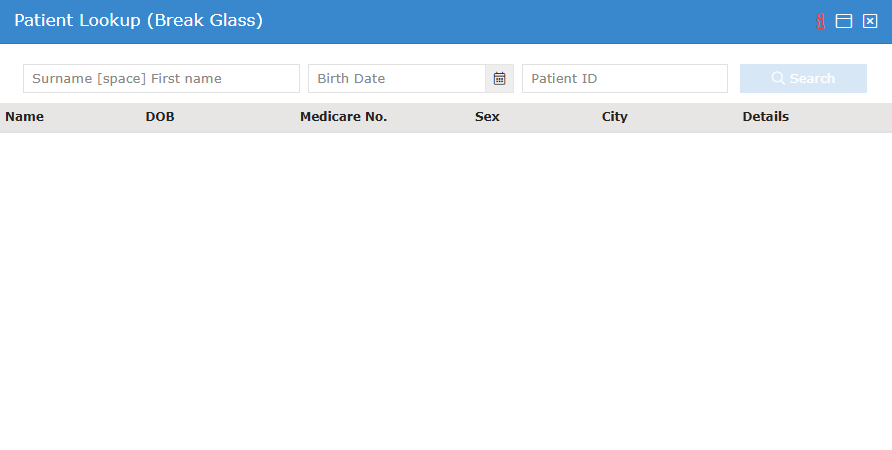Select the Sex column header
892x450 pixels.
point(487,117)
